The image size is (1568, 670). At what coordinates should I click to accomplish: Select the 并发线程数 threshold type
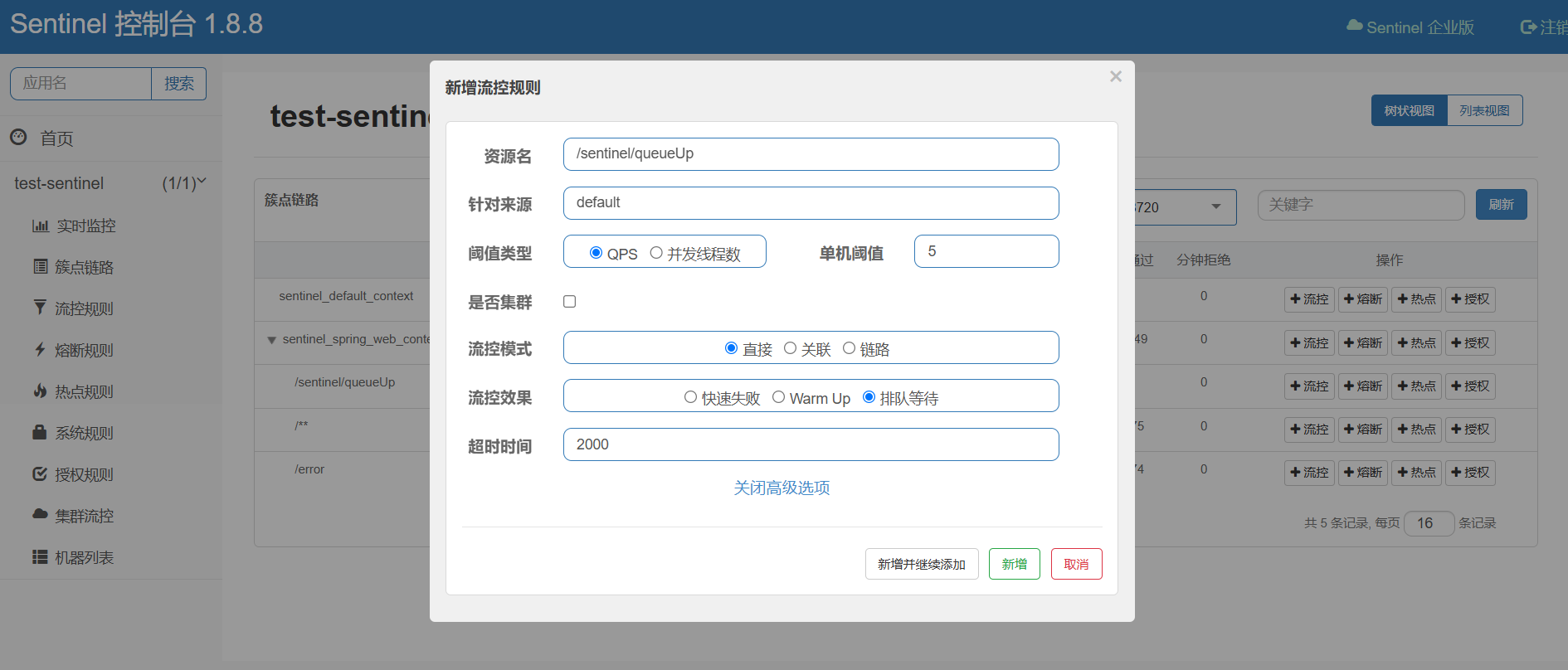coord(656,253)
